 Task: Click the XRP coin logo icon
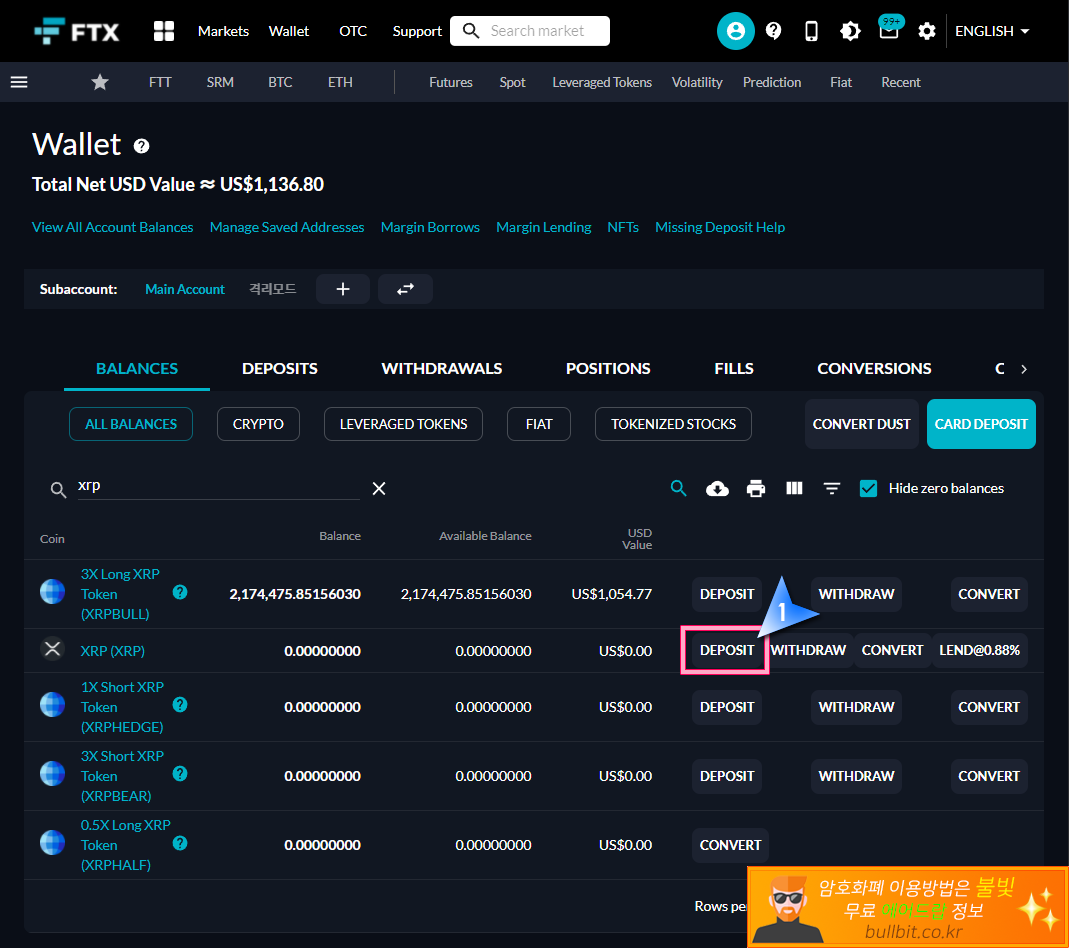click(x=52, y=649)
